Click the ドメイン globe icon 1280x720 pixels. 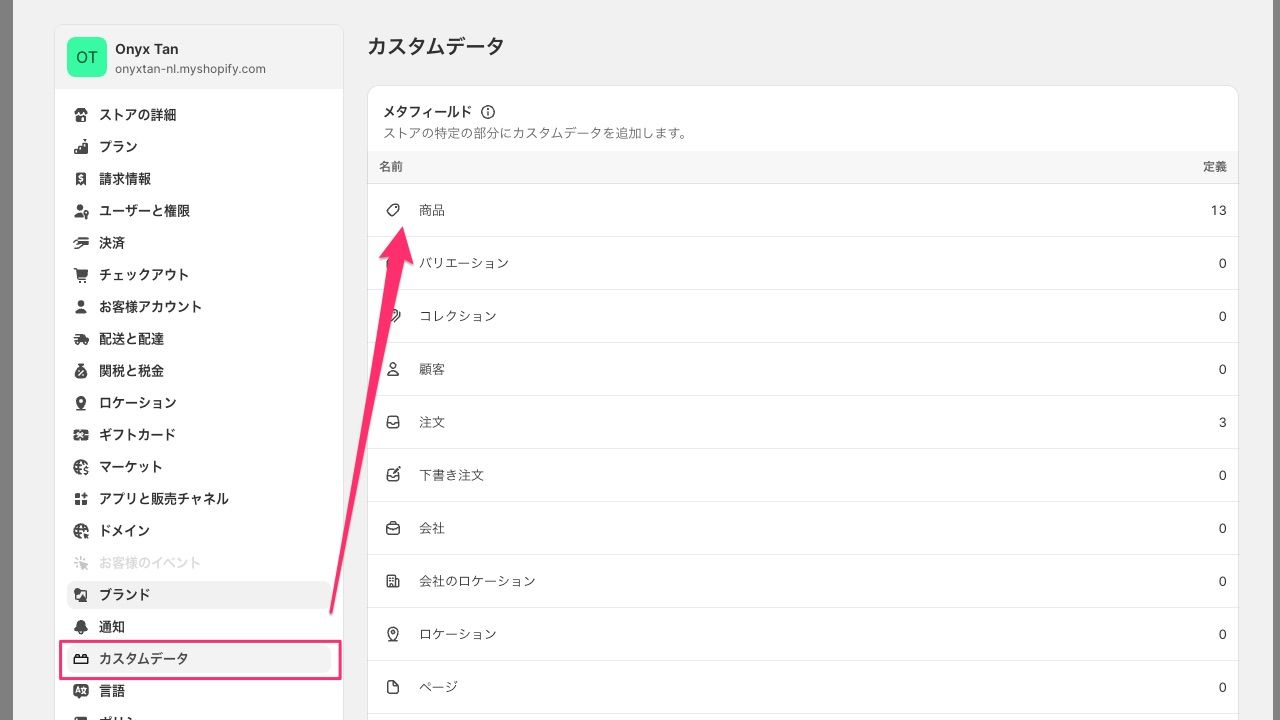82,531
